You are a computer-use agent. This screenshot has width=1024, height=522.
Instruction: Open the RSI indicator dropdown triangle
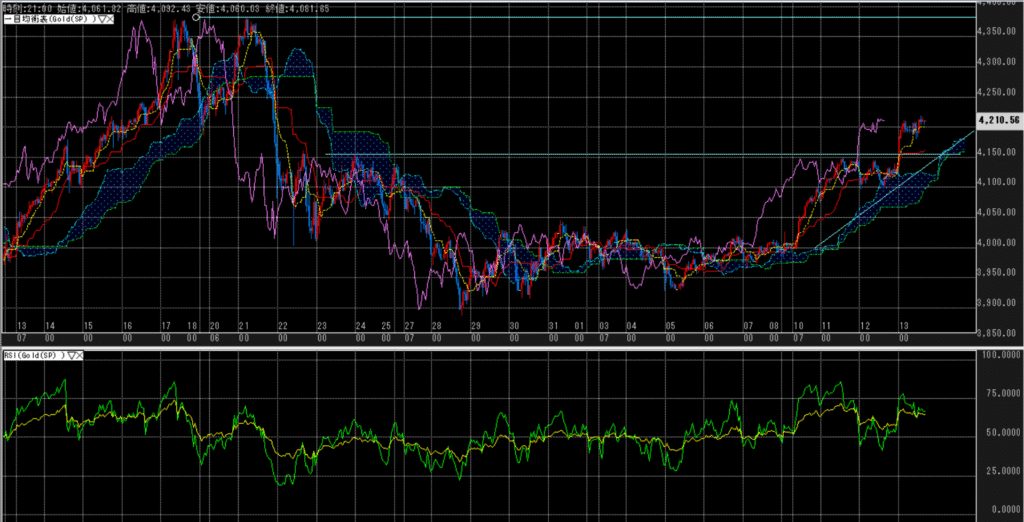point(72,355)
